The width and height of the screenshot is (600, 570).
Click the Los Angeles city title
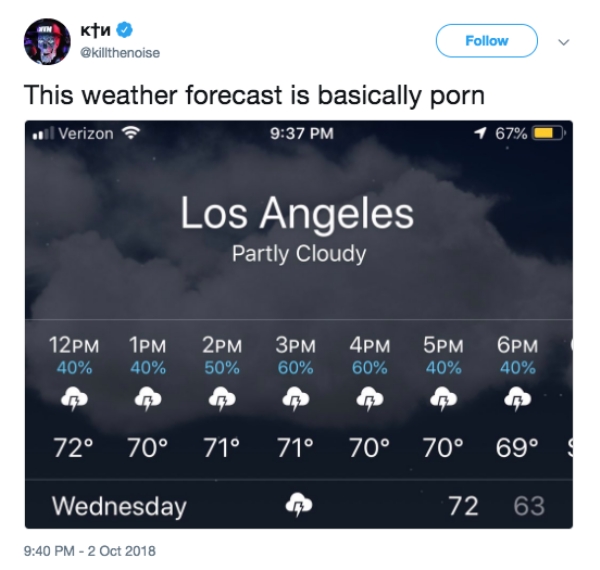pos(297,213)
